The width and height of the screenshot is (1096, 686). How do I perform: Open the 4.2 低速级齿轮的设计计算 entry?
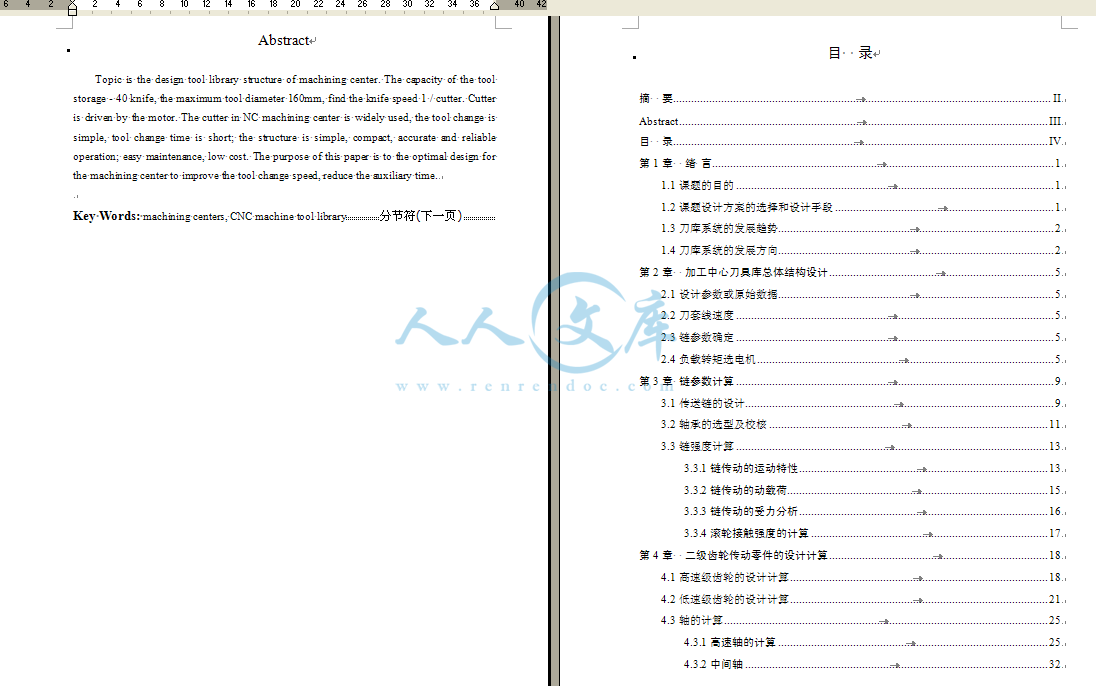[x=862, y=599]
